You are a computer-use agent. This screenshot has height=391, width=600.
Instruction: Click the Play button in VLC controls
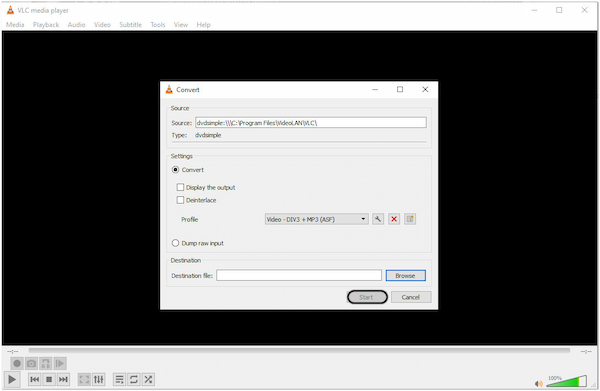12,379
